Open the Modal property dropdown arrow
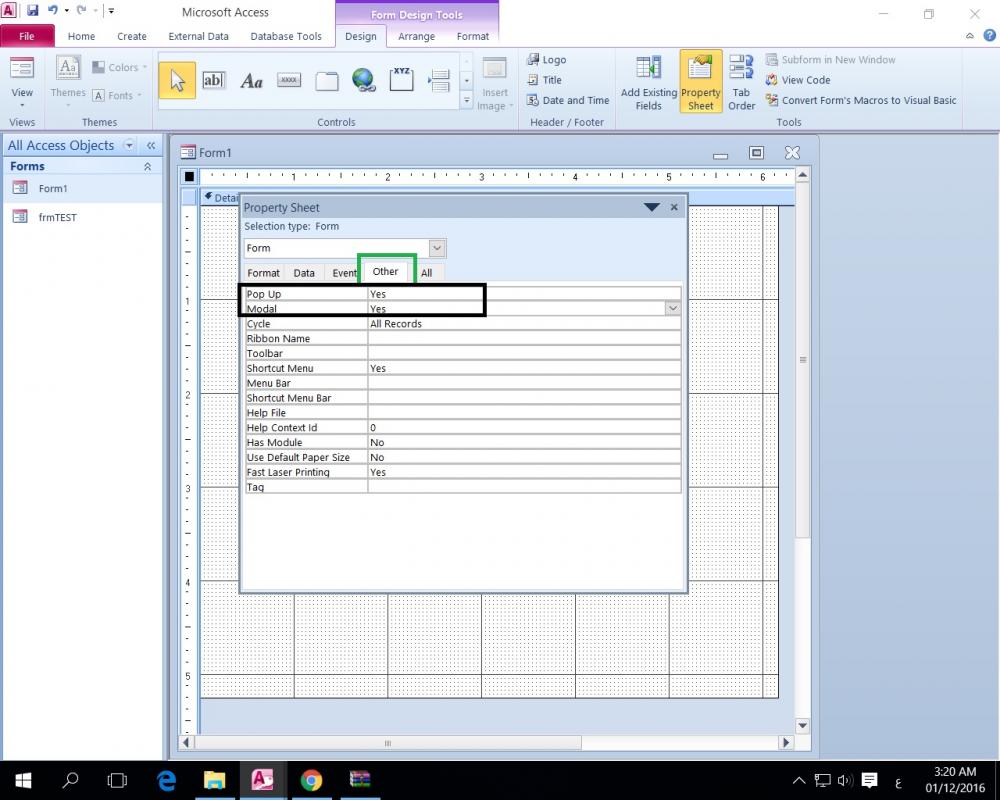Viewport: 1000px width, 800px height. (672, 308)
